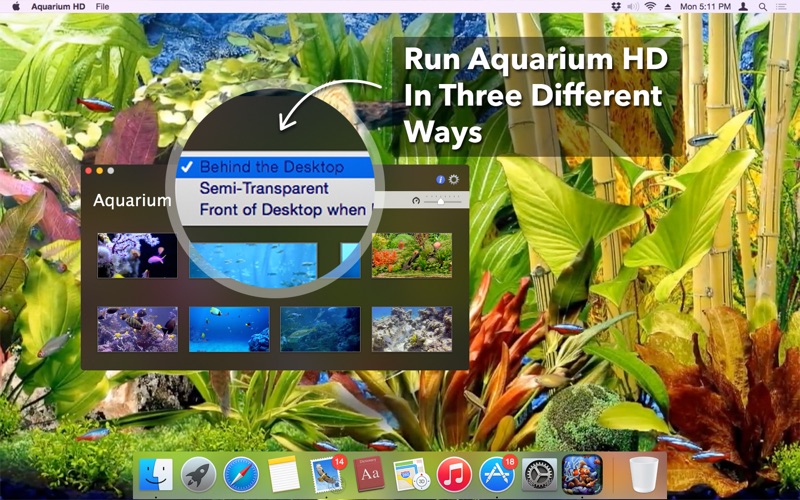This screenshot has width=800, height=500.
Task: Launch Aquarium HD from the dock
Action: (581, 474)
